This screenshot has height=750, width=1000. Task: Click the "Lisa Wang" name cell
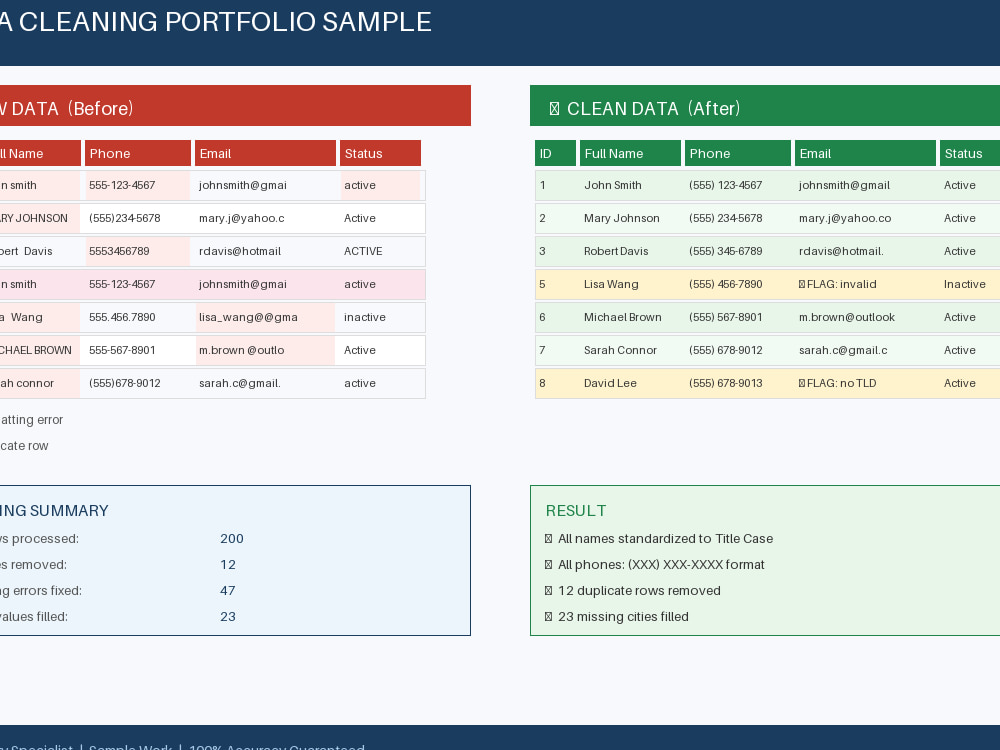point(611,284)
